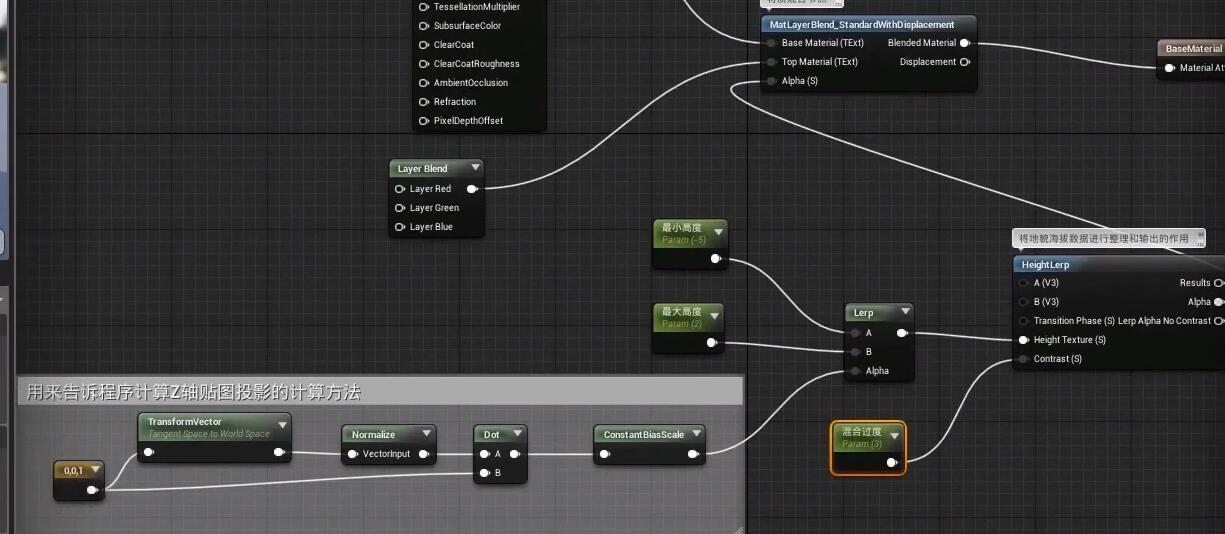Select the BaseMaterial node title
This screenshot has width=1225, height=534.
tap(1194, 48)
